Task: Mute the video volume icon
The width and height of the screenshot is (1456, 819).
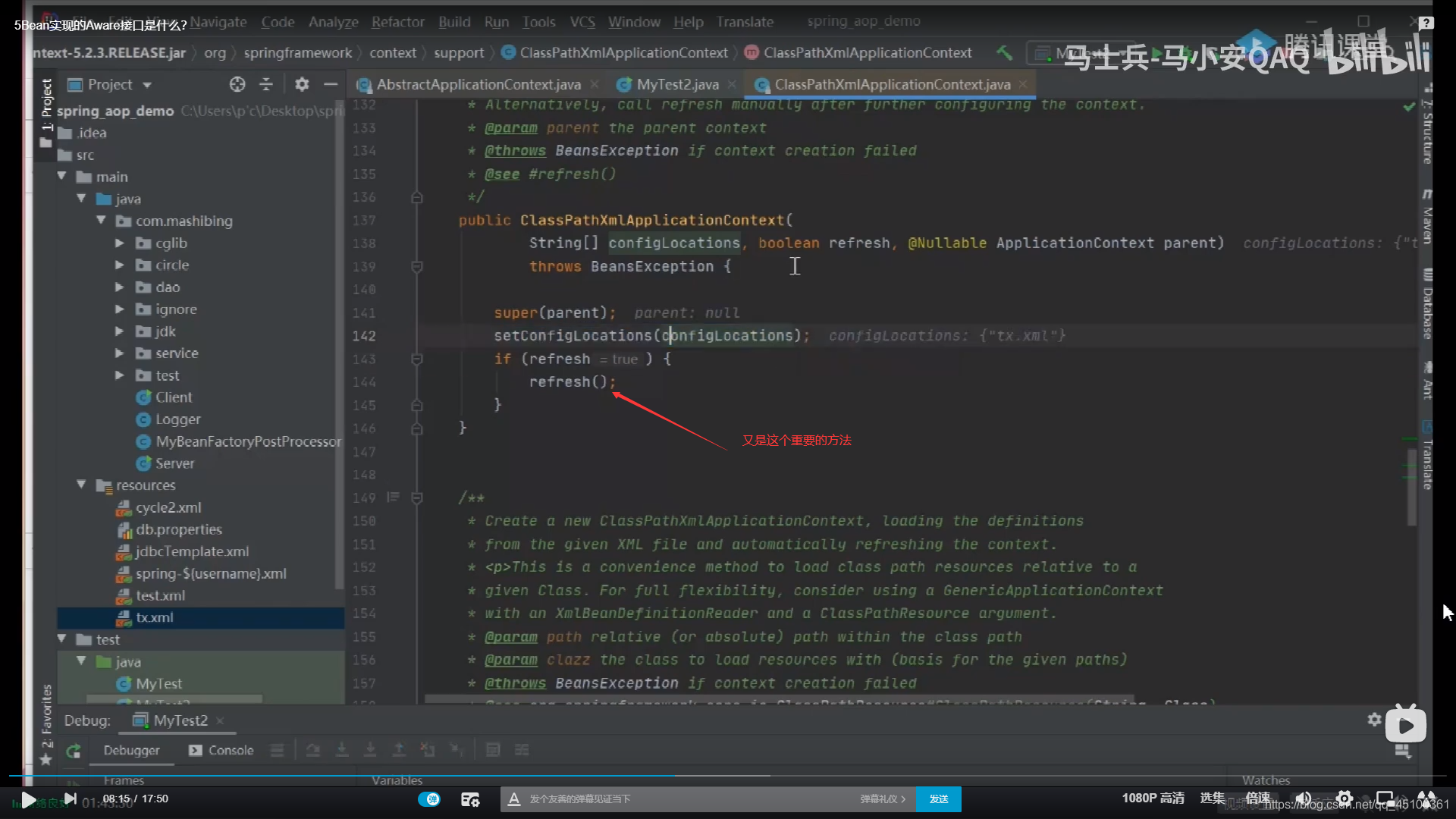Action: coord(1304,799)
